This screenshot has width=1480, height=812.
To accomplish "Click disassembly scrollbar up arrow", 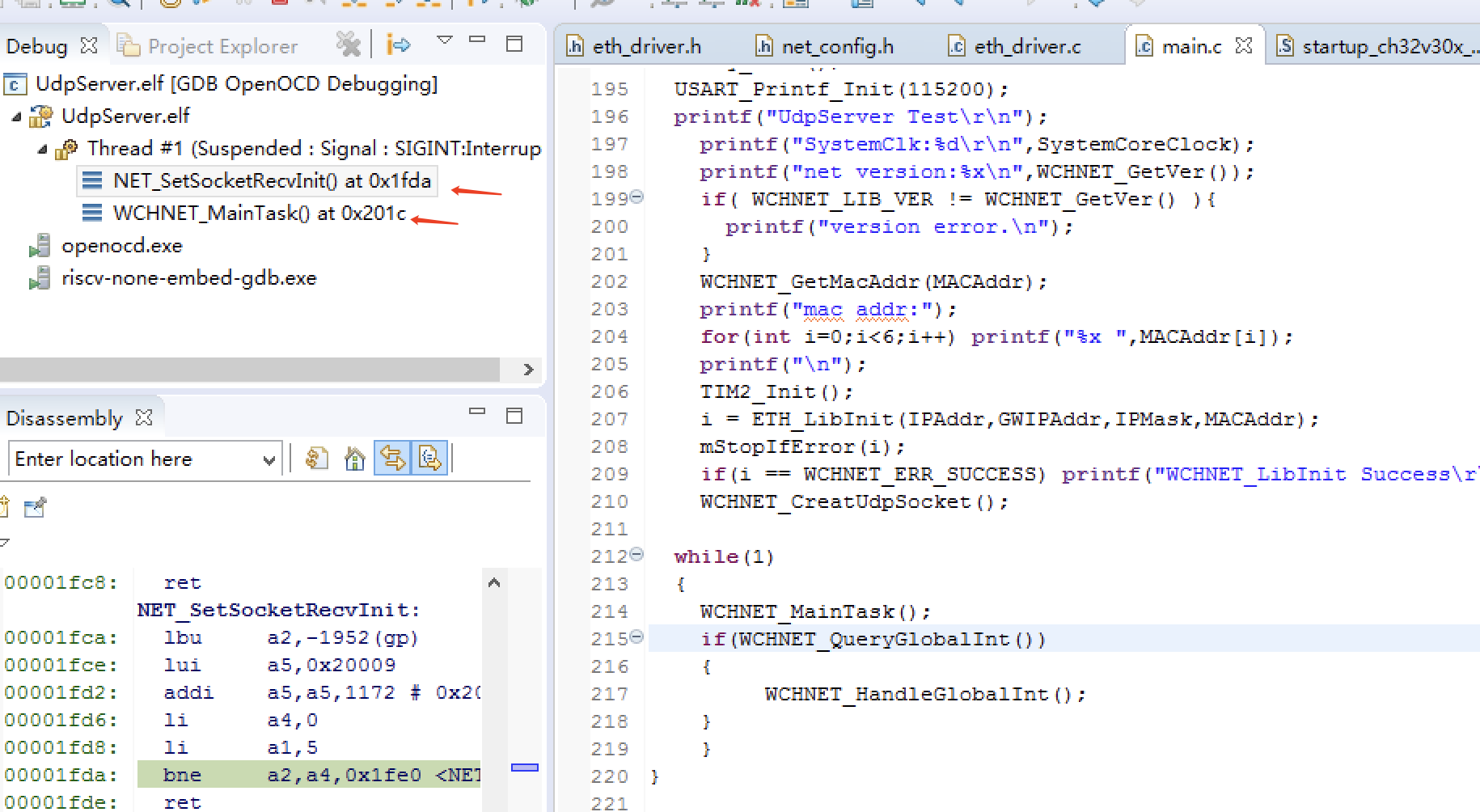I will tap(494, 582).
